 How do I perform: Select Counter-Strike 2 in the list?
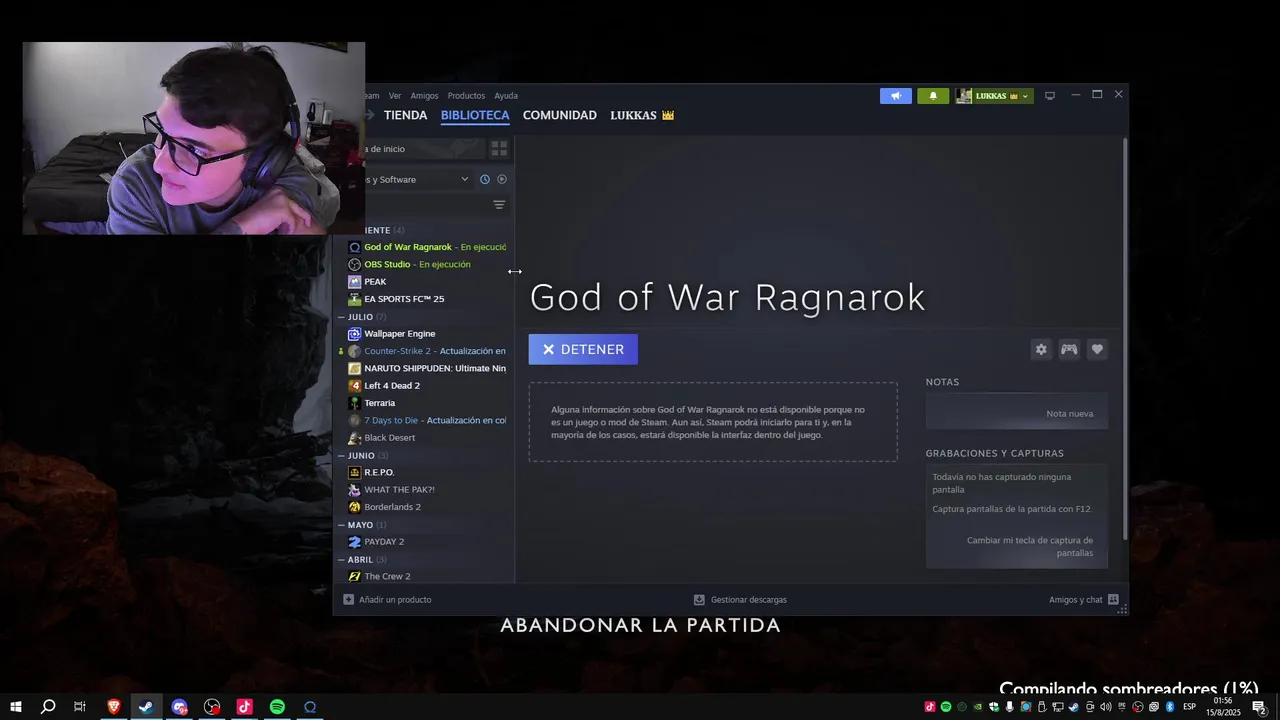click(427, 351)
